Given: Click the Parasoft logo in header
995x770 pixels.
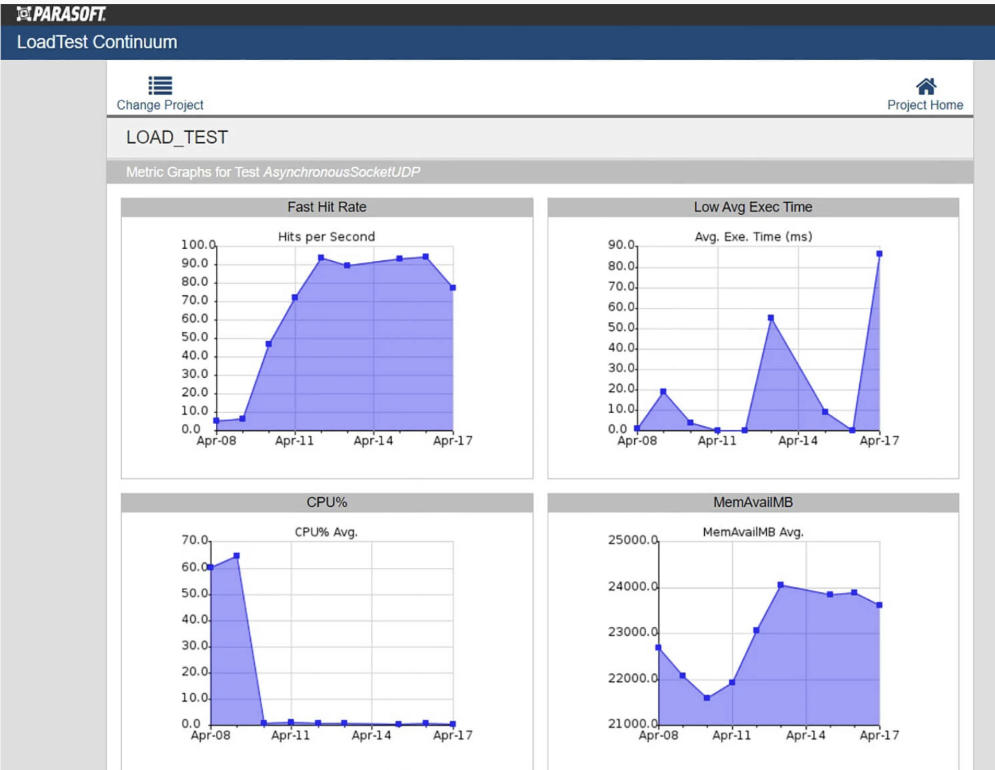Looking at the screenshot, I should [62, 13].
